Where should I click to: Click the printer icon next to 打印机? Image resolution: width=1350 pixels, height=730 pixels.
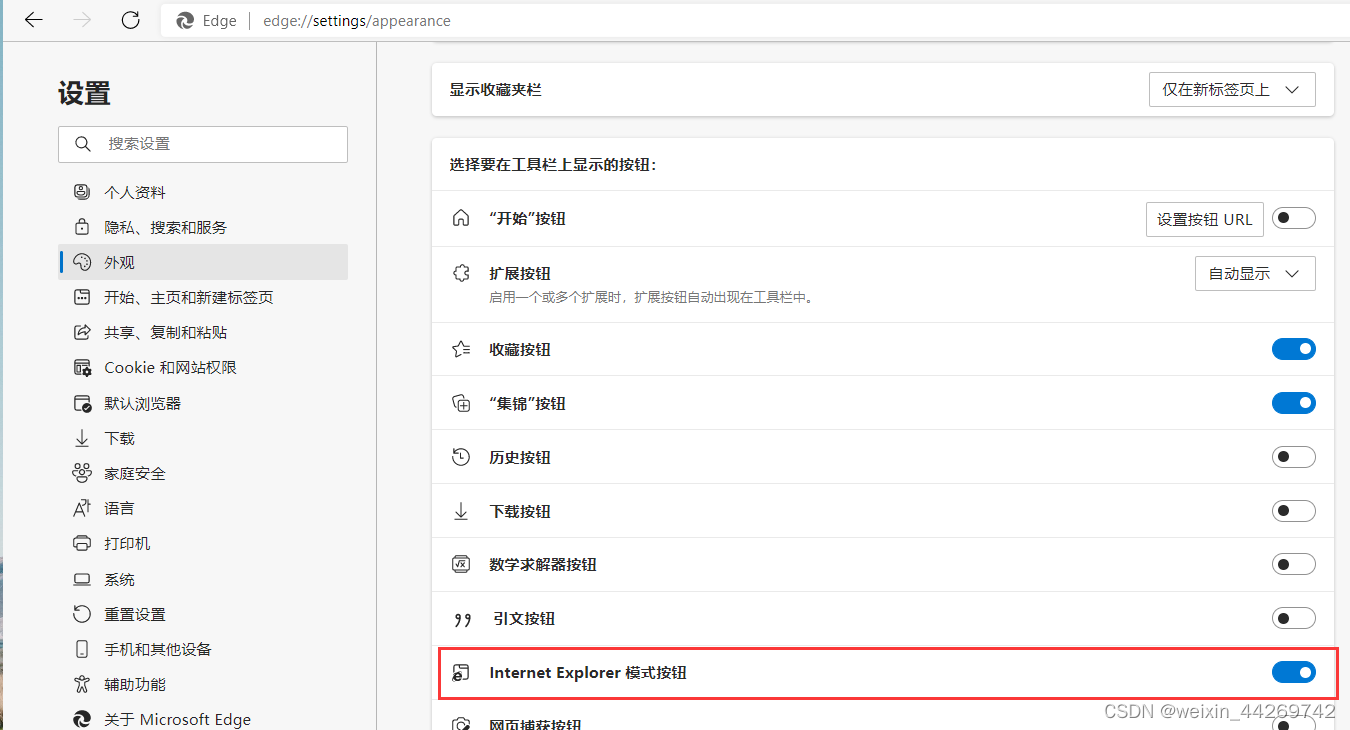(81, 543)
